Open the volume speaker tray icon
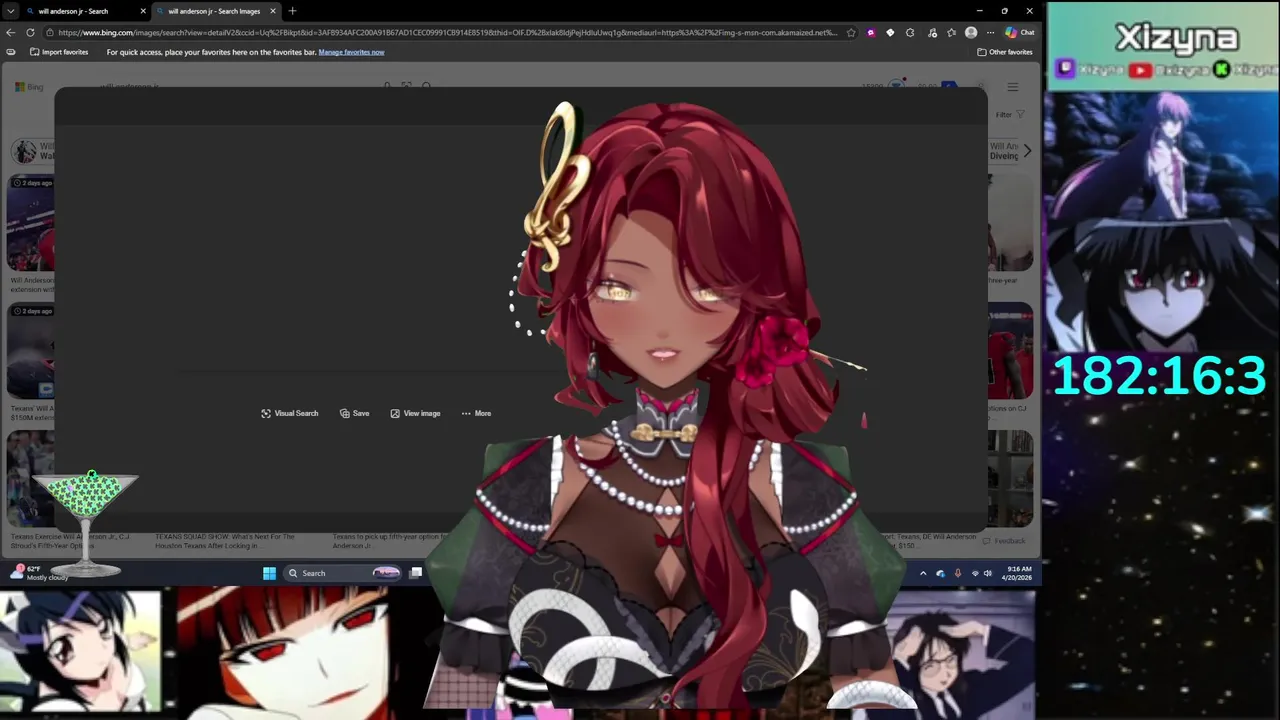This screenshot has height=720, width=1280. pos(988,573)
